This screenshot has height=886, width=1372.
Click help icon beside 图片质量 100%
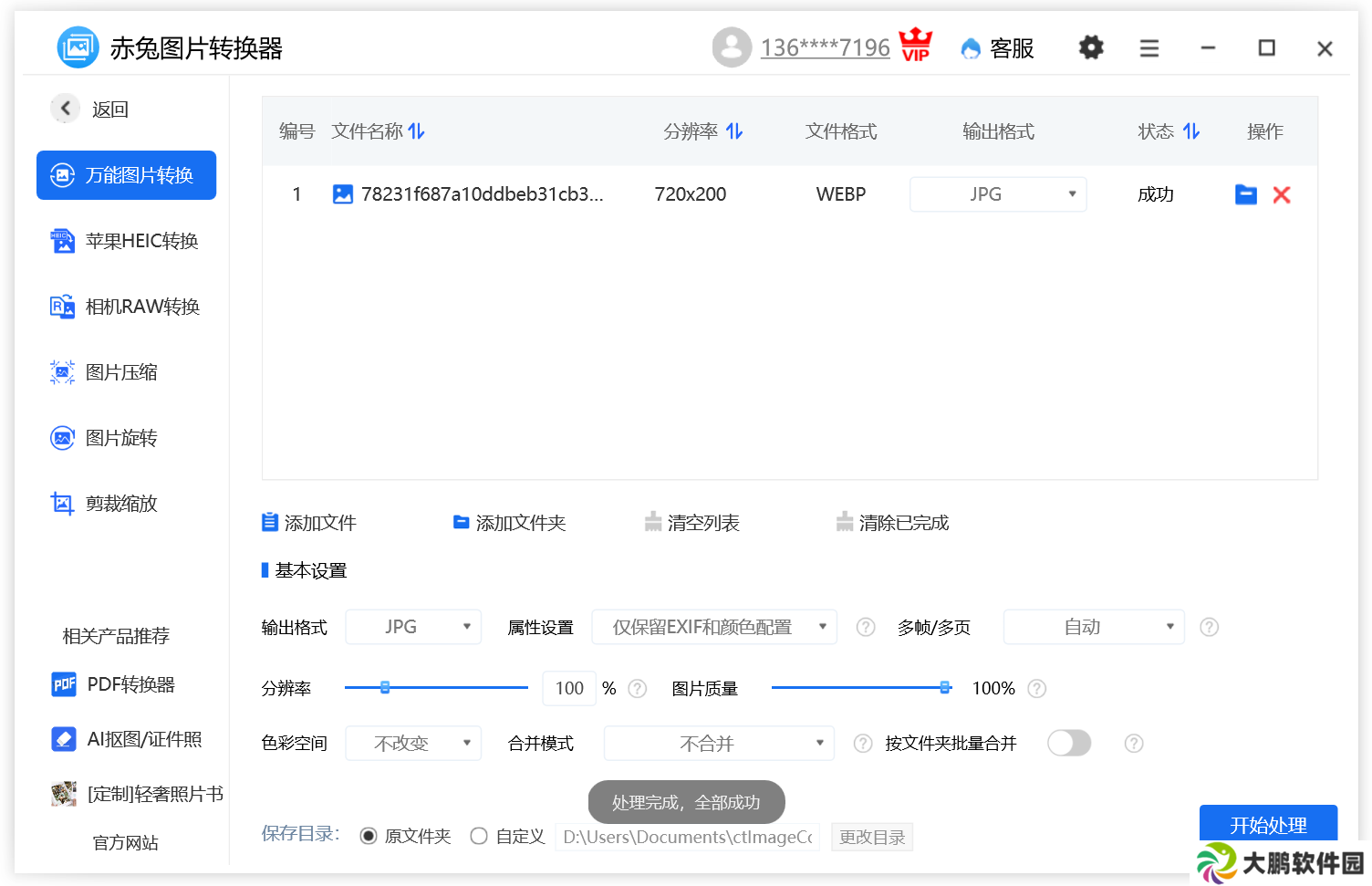(x=1037, y=689)
